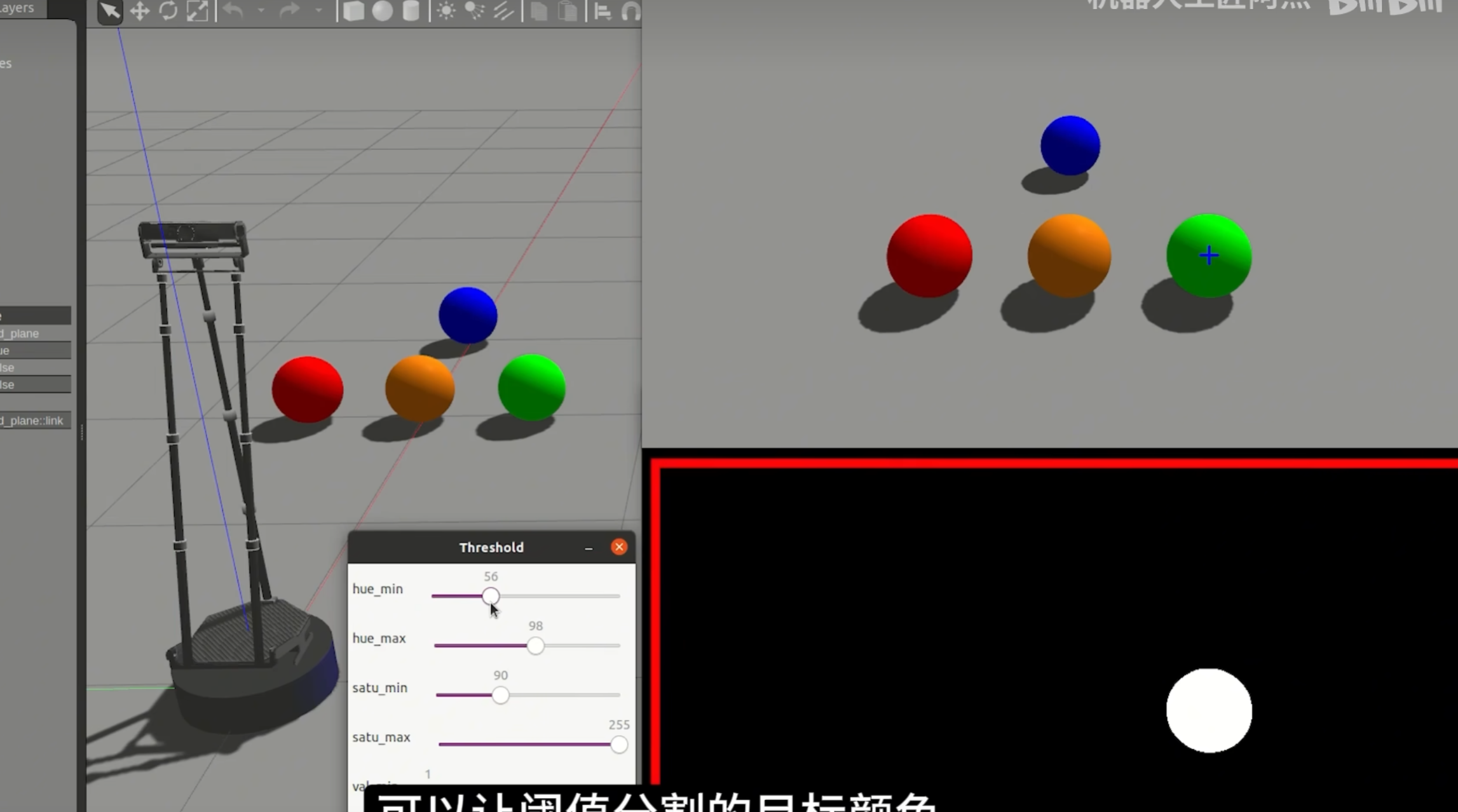The width and height of the screenshot is (1458, 812).
Task: Toggle the snap magnet tool
Action: pyautogui.click(x=630, y=11)
